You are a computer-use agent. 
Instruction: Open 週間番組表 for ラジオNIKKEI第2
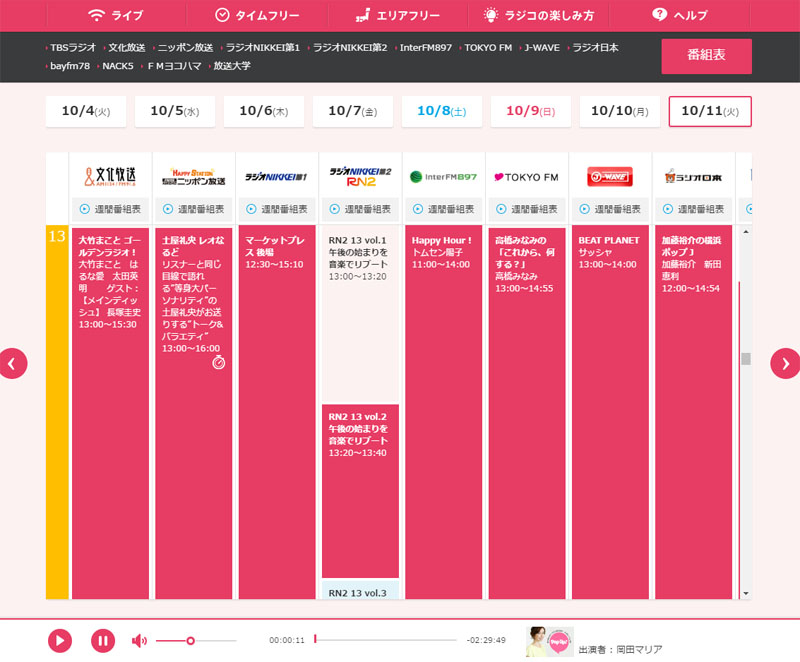pos(360,209)
